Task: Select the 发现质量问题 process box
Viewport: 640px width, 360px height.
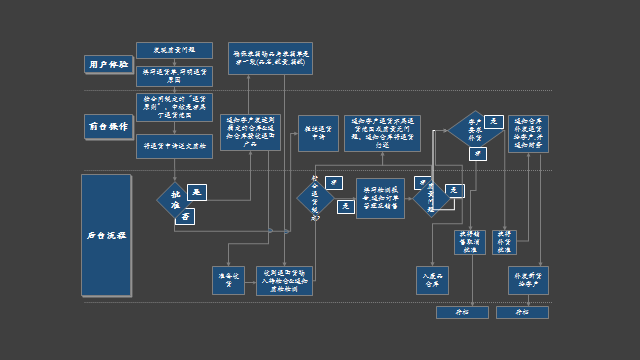Action: tap(174, 50)
